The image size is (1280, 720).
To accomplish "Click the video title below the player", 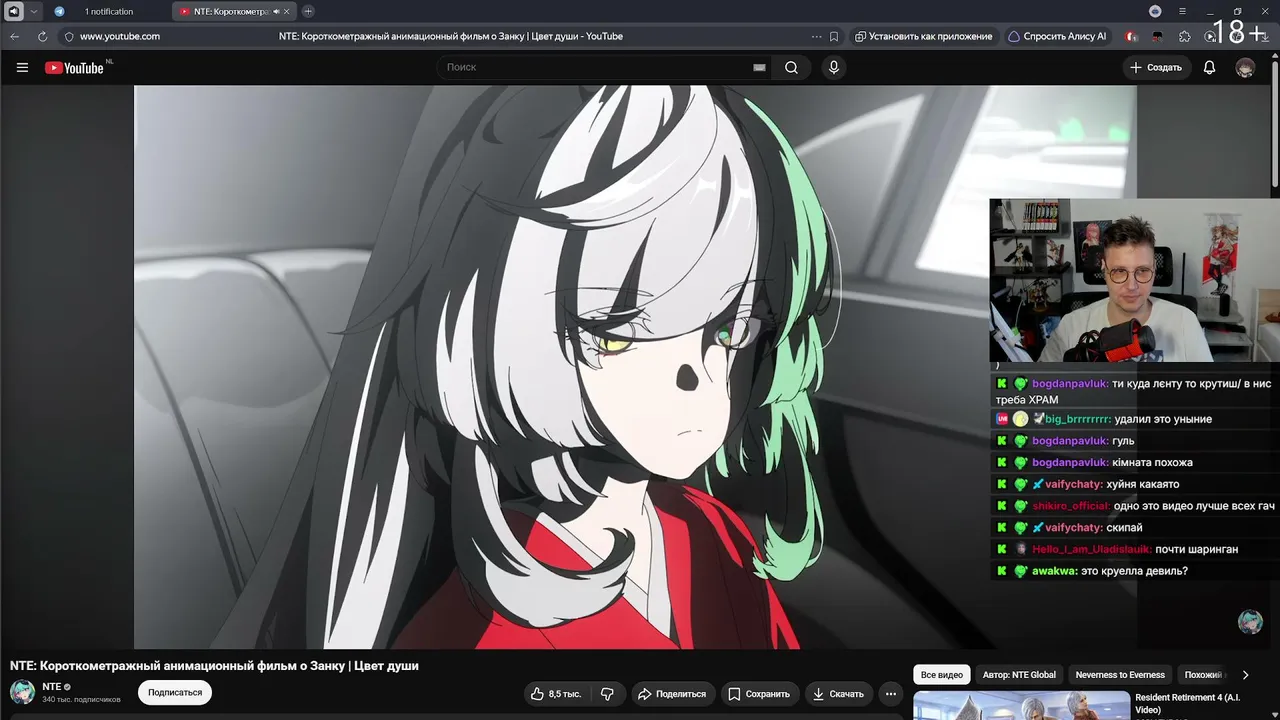I will click(x=214, y=665).
